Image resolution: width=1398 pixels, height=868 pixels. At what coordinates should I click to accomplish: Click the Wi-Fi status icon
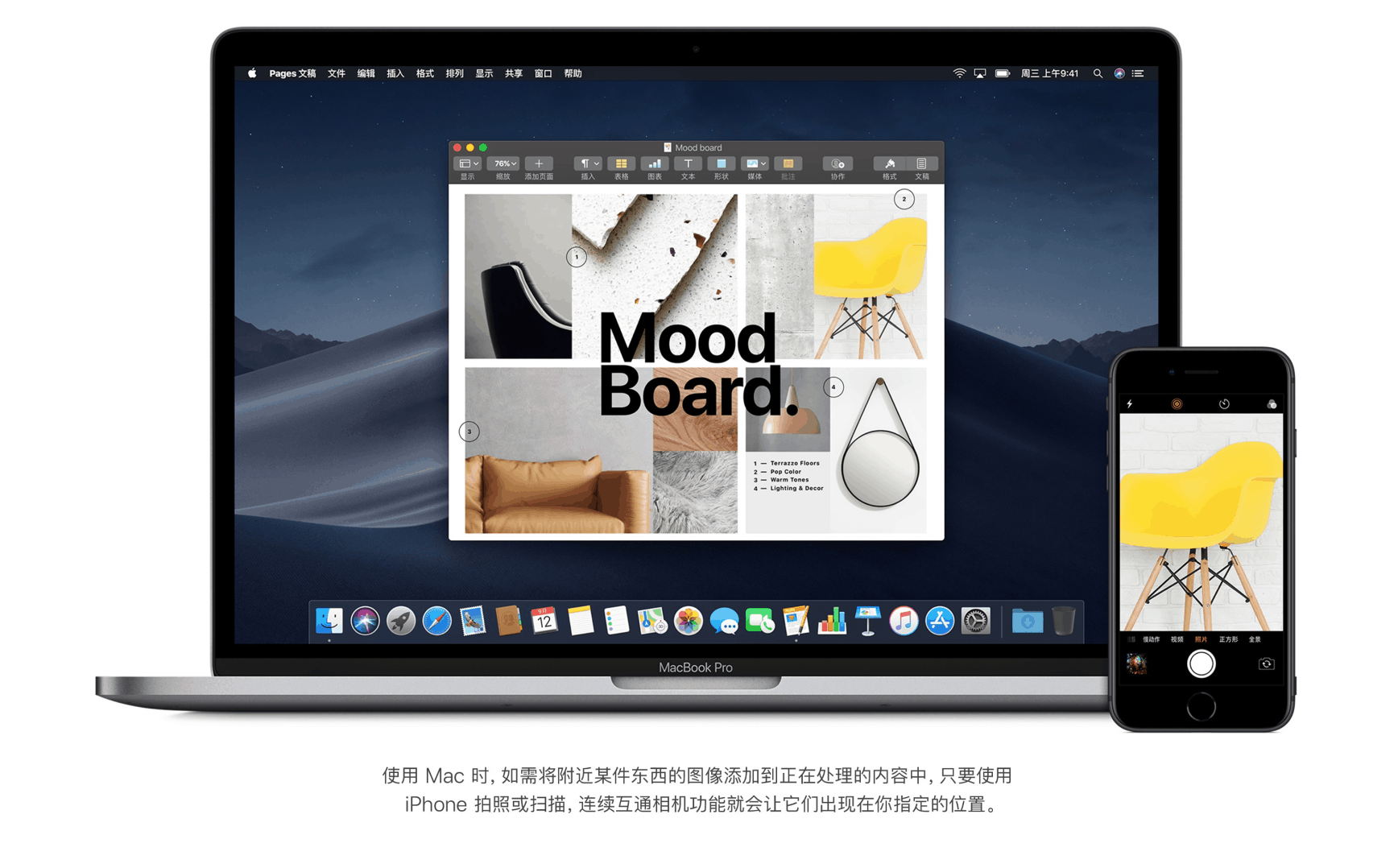tap(959, 73)
